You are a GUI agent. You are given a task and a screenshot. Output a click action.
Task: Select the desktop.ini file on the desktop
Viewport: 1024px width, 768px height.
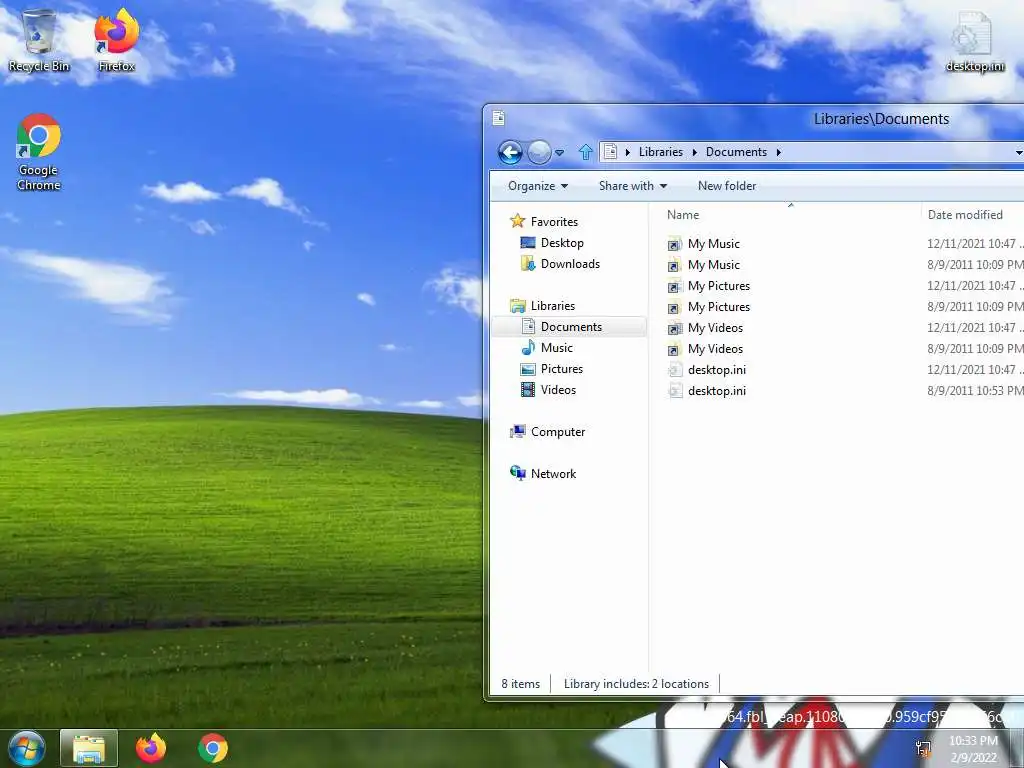pyautogui.click(x=975, y=40)
